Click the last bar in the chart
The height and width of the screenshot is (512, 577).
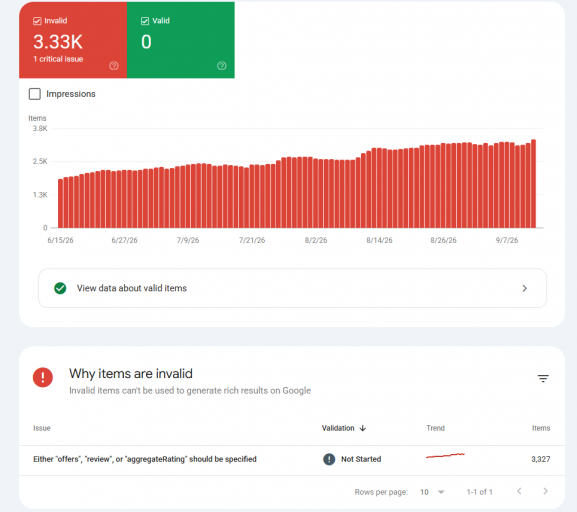pyautogui.click(x=534, y=184)
